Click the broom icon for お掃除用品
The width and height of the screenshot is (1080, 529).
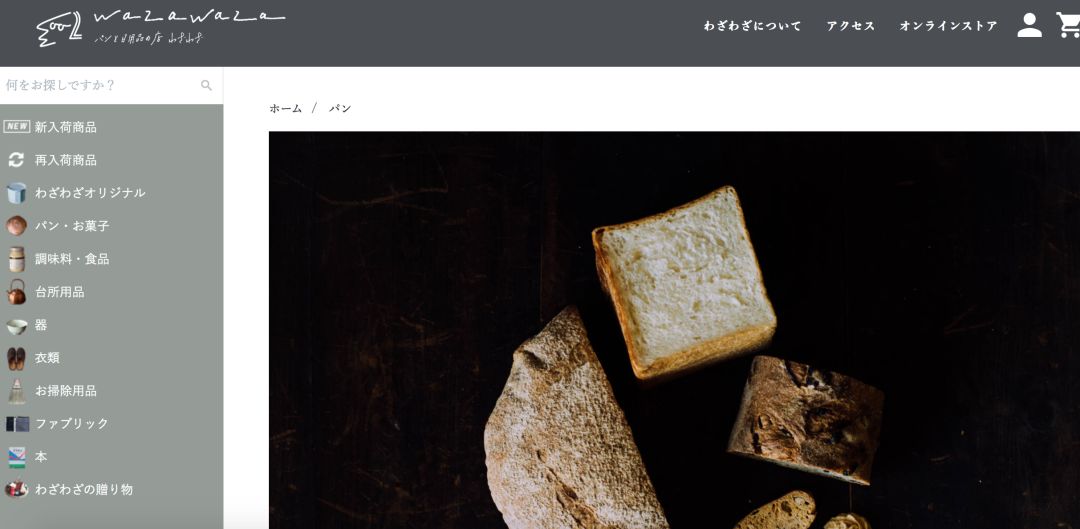point(17,391)
